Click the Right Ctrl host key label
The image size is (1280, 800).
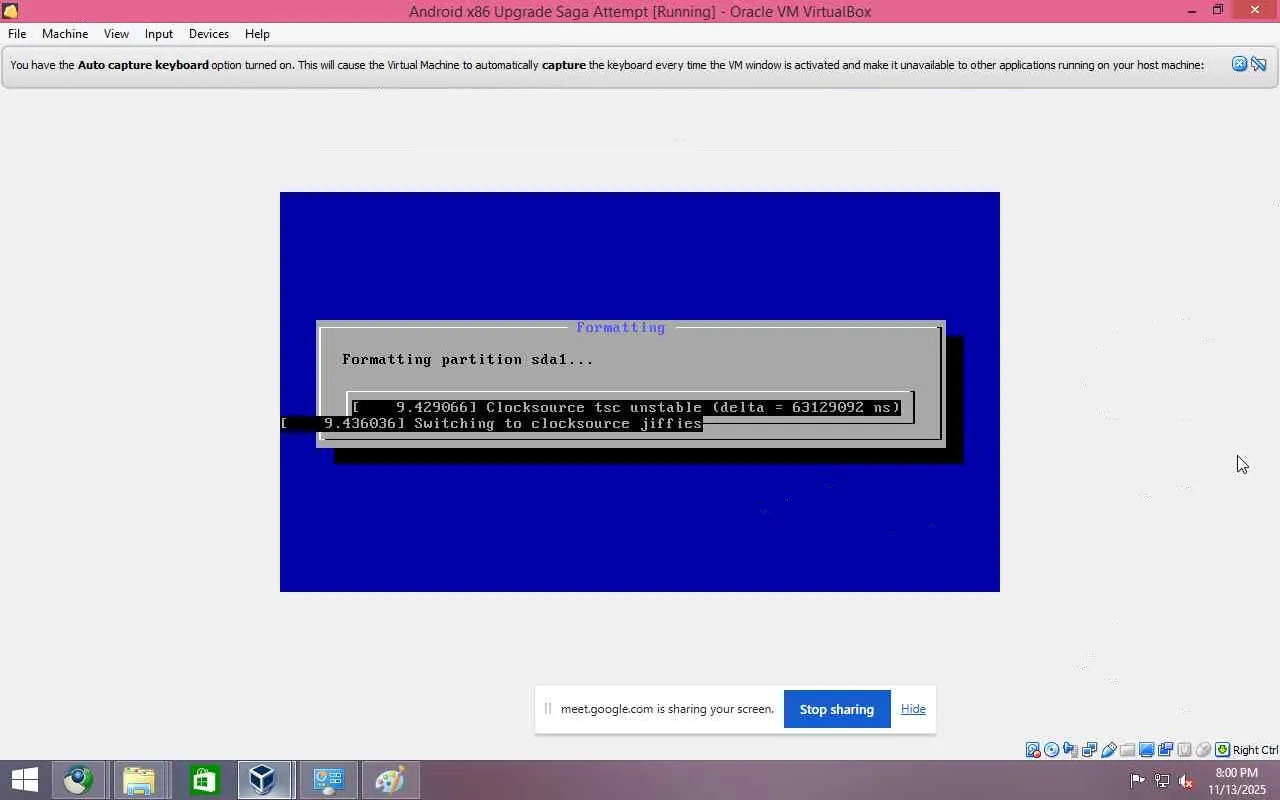point(1255,750)
